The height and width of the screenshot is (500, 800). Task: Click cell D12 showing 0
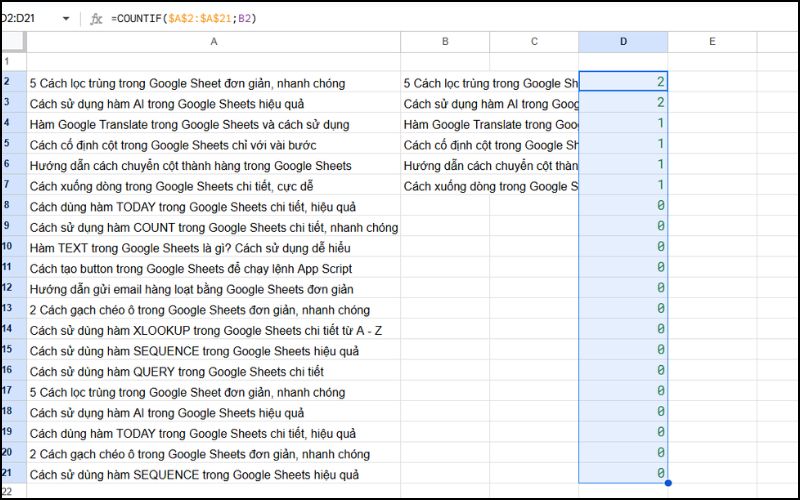[x=623, y=289]
